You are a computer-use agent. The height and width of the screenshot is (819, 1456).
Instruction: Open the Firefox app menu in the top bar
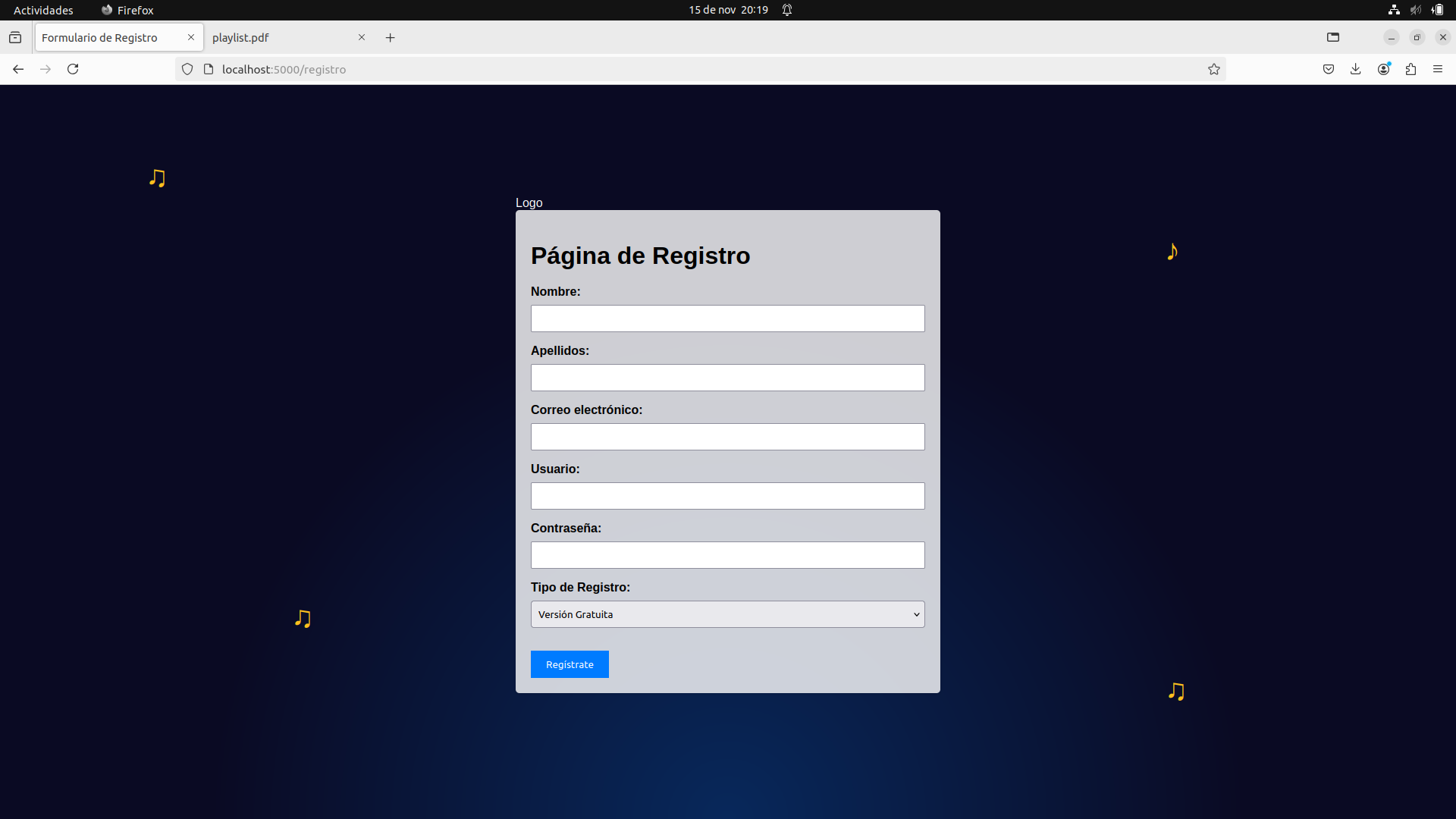[x=127, y=10]
